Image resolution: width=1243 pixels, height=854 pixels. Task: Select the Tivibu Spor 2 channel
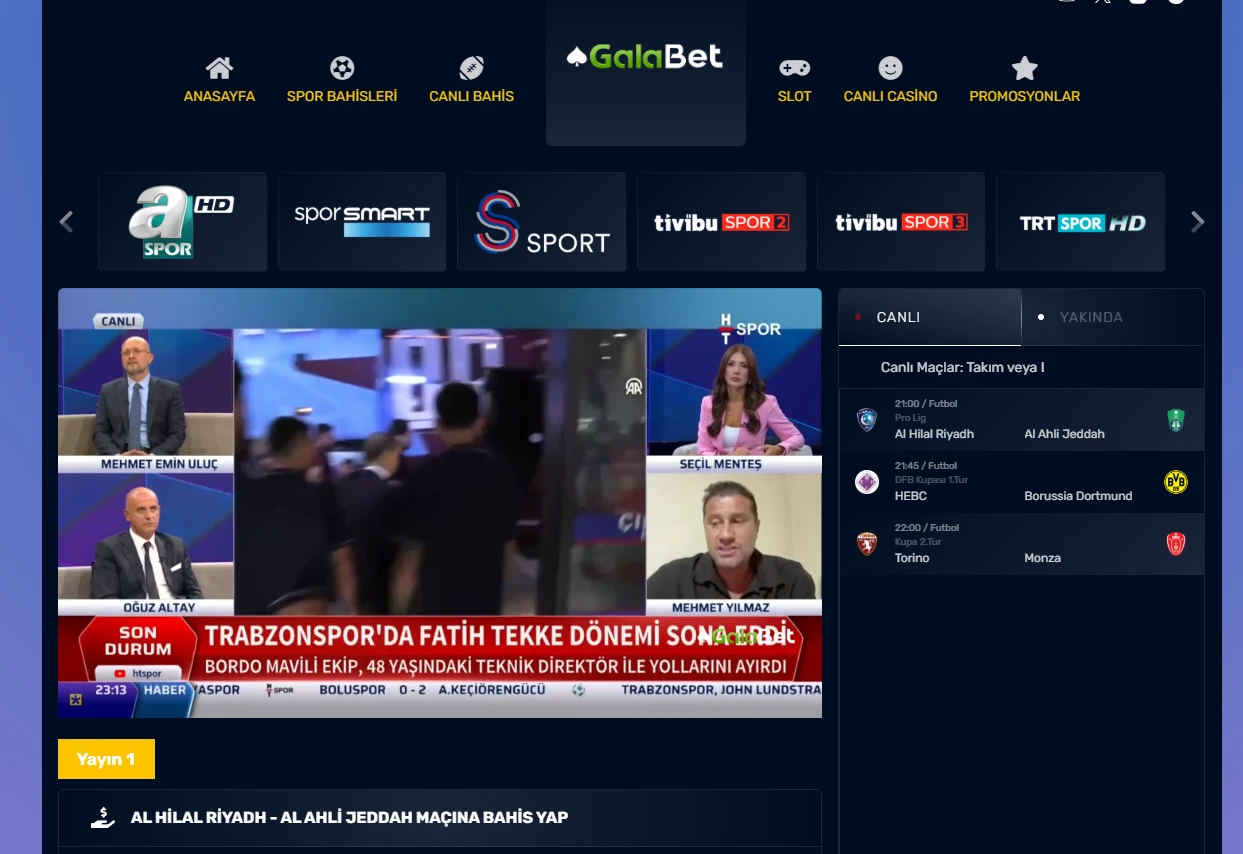click(x=721, y=222)
